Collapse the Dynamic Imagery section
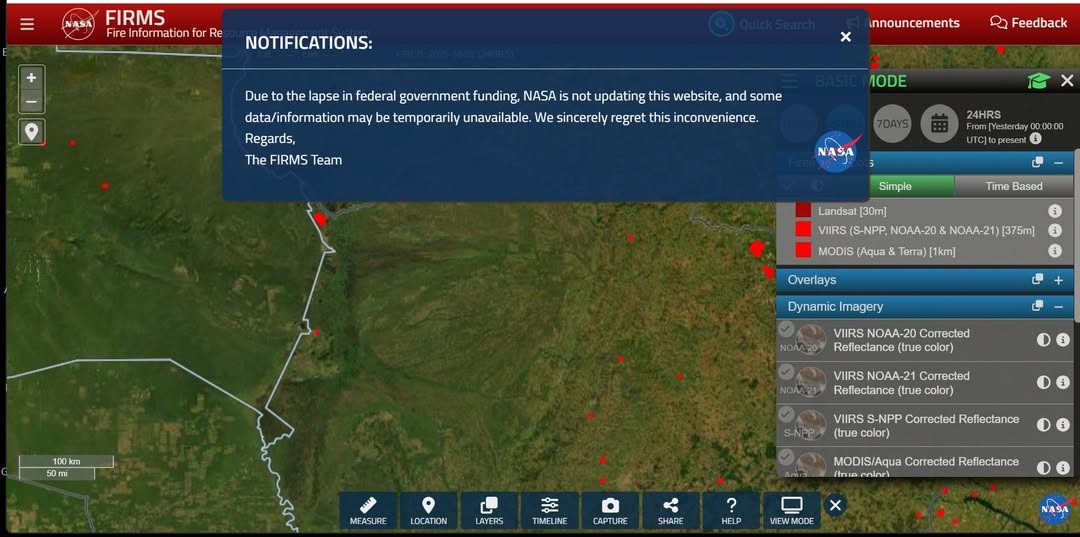The height and width of the screenshot is (537, 1080). coord(1058,307)
